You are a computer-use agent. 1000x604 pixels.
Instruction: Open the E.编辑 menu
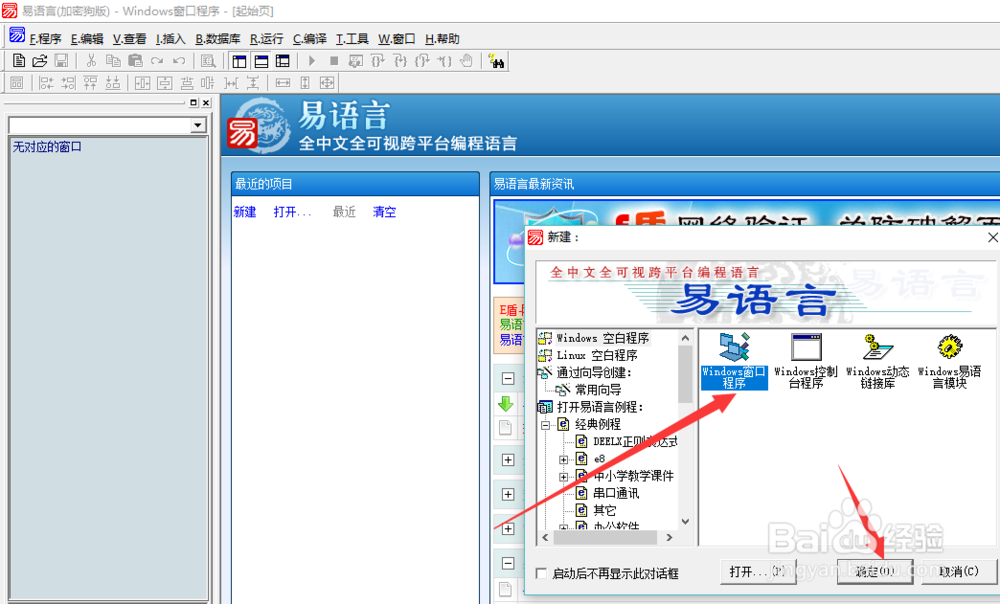(x=87, y=39)
